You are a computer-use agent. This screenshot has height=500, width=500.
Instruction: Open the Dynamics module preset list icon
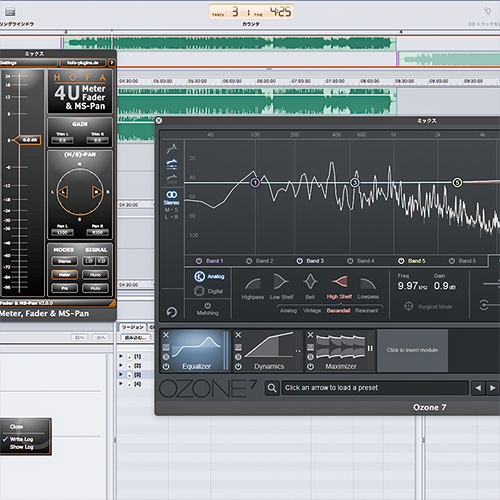[238, 347]
